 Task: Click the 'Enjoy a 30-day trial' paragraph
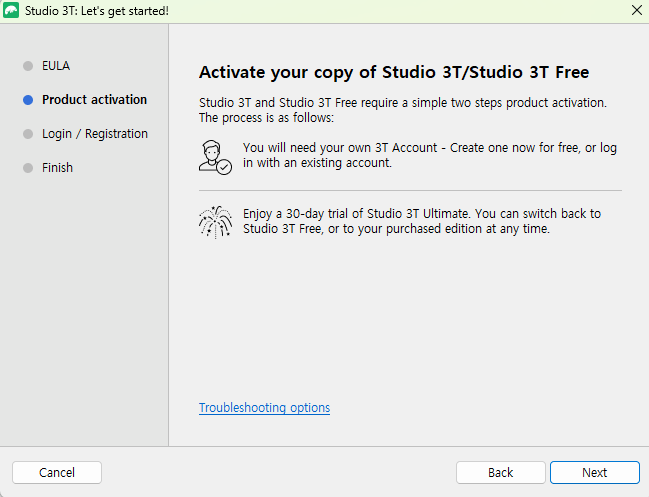(x=422, y=221)
